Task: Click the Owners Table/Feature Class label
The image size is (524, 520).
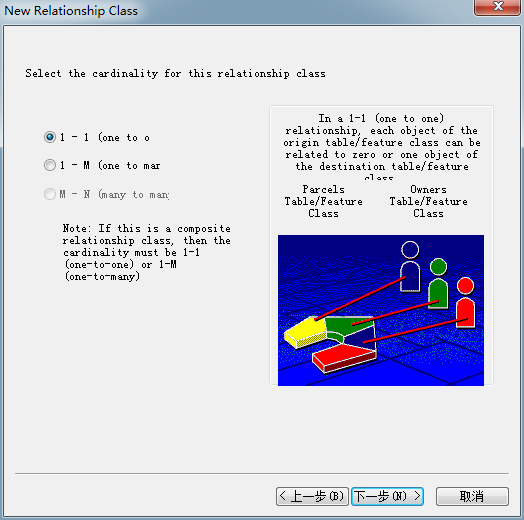Action: [x=428, y=201]
